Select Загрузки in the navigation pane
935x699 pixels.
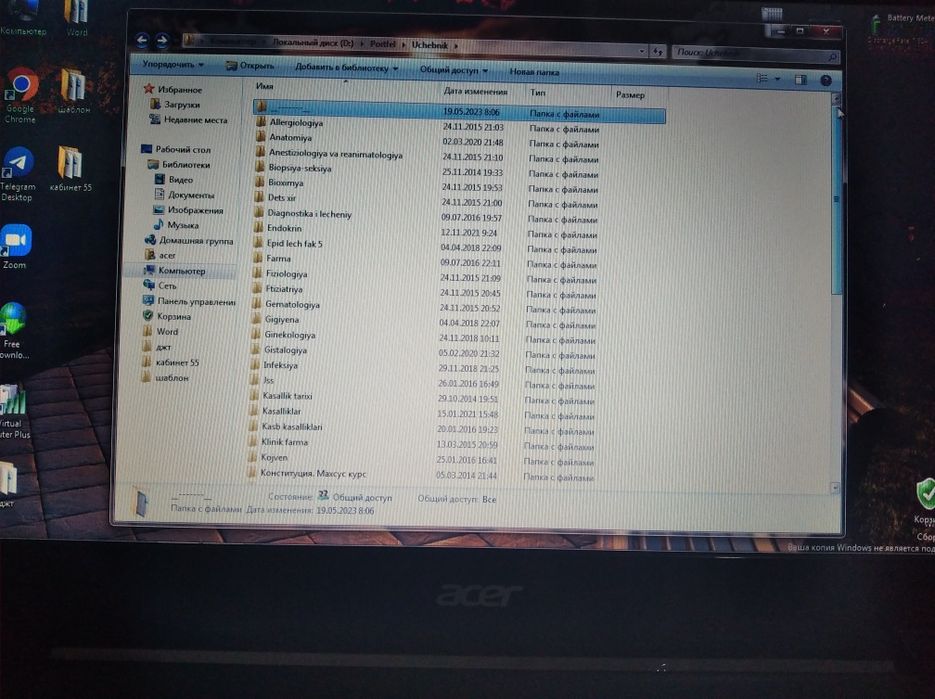pos(175,104)
